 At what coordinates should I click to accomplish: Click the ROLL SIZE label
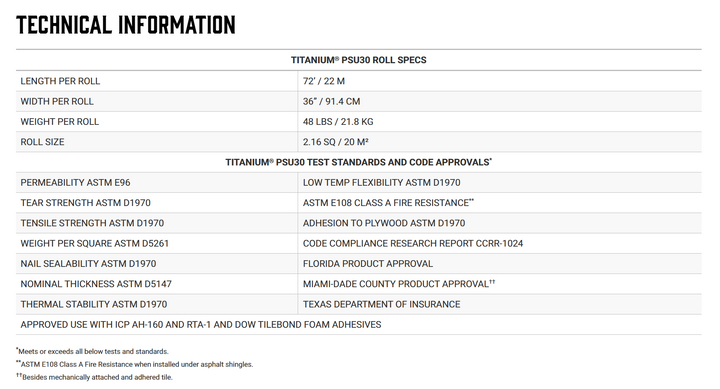coord(42,142)
